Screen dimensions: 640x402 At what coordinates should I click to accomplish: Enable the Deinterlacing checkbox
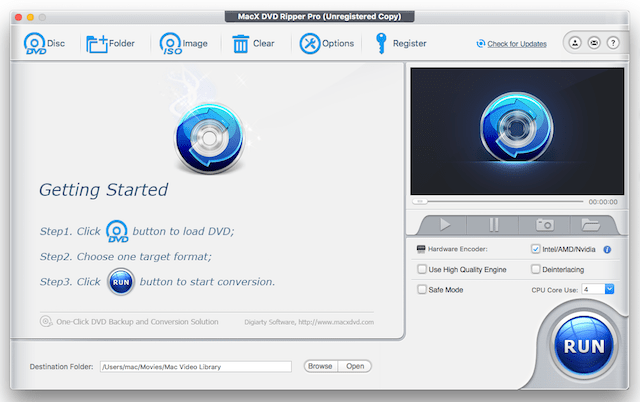coord(536,269)
